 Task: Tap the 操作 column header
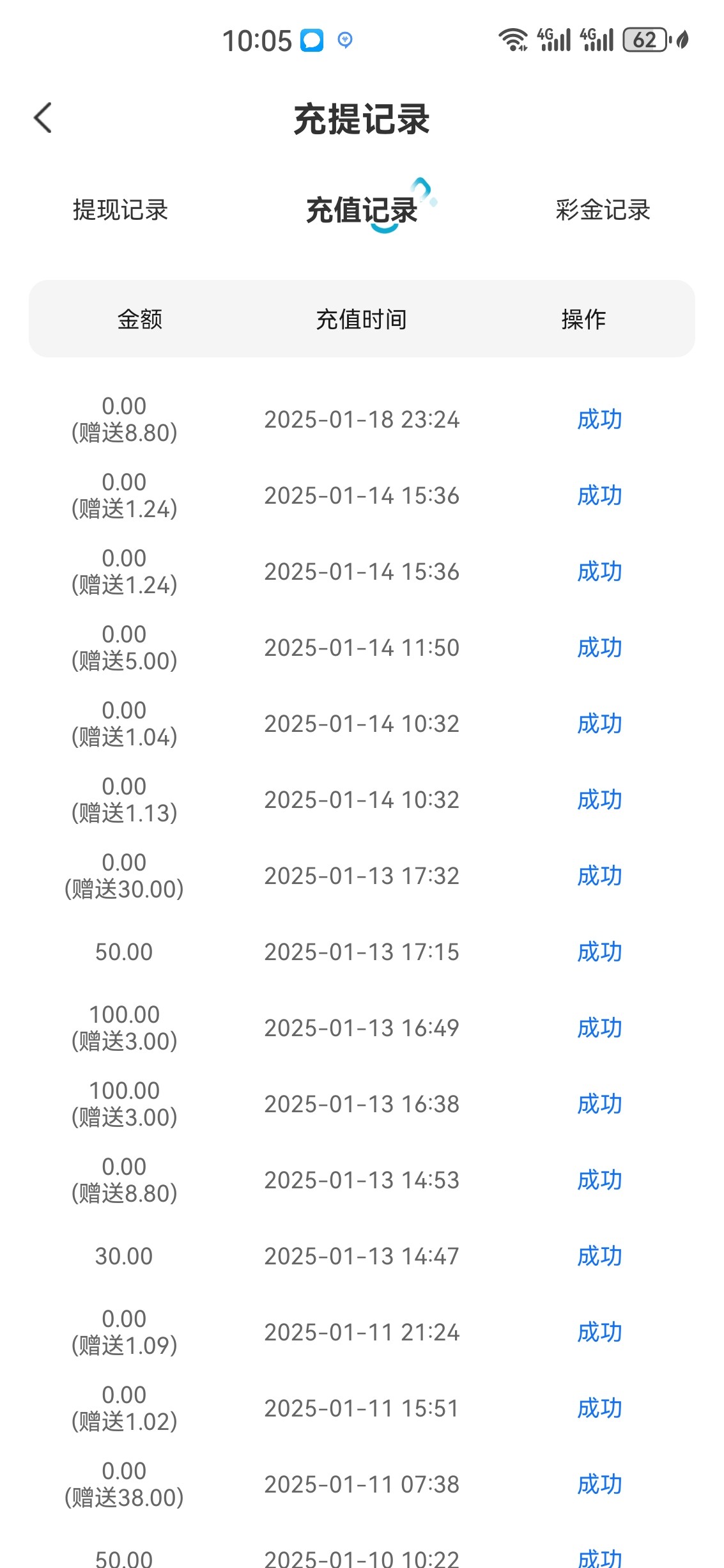tap(583, 319)
